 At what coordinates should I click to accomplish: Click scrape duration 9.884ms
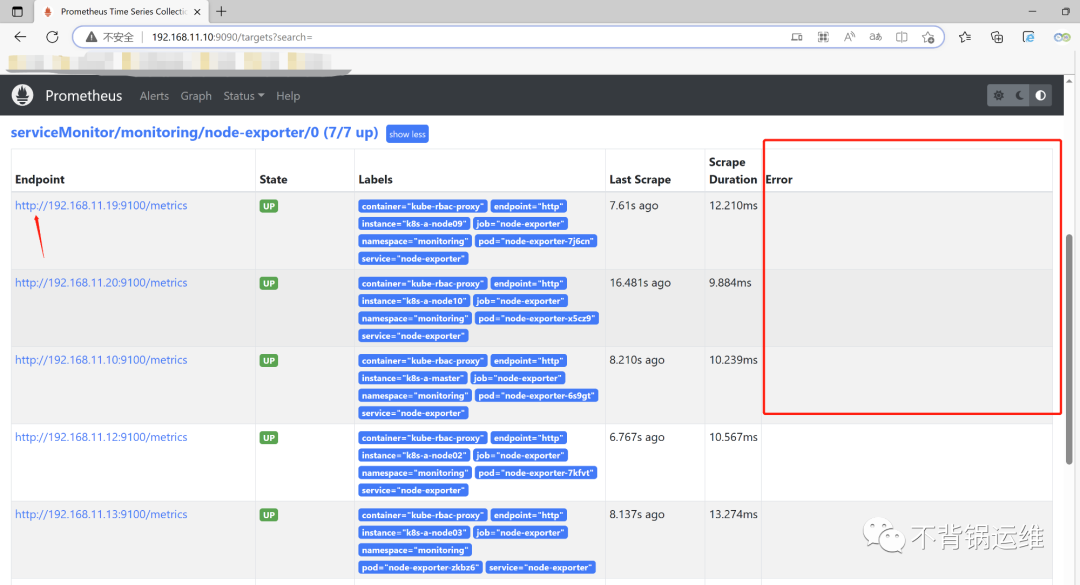click(730, 283)
